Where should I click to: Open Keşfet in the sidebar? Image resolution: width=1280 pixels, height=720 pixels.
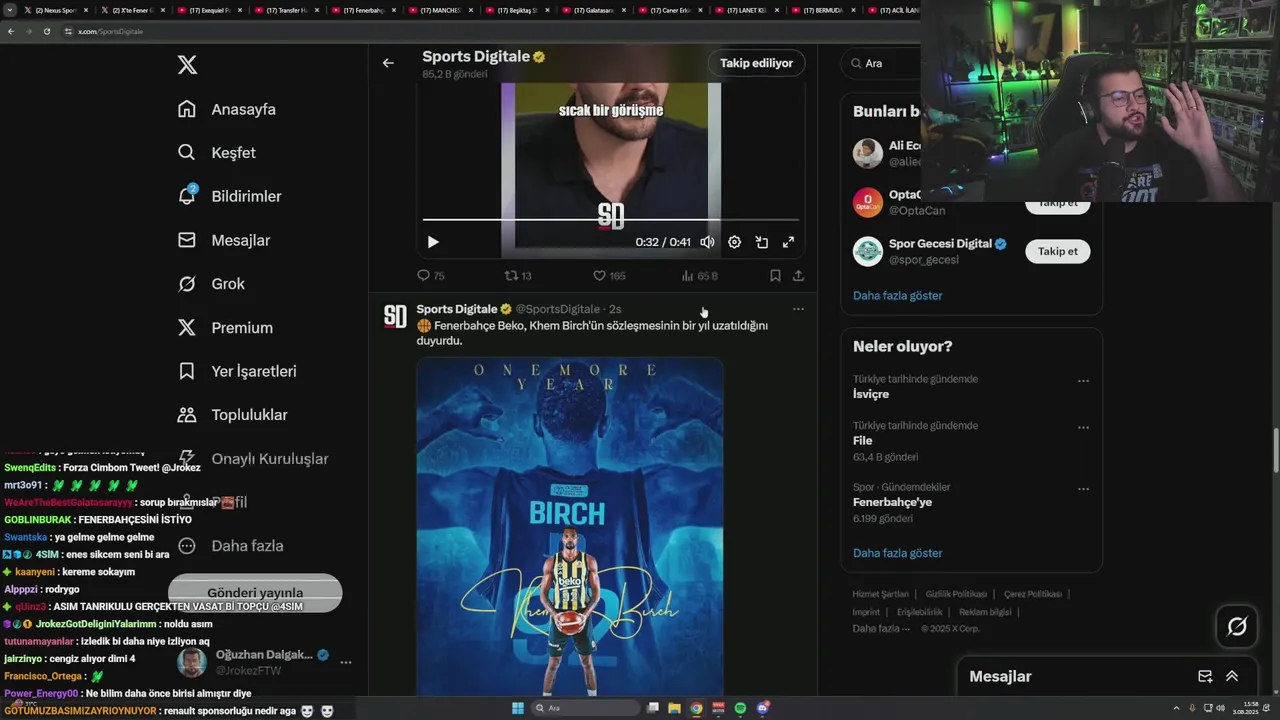pyautogui.click(x=217, y=153)
